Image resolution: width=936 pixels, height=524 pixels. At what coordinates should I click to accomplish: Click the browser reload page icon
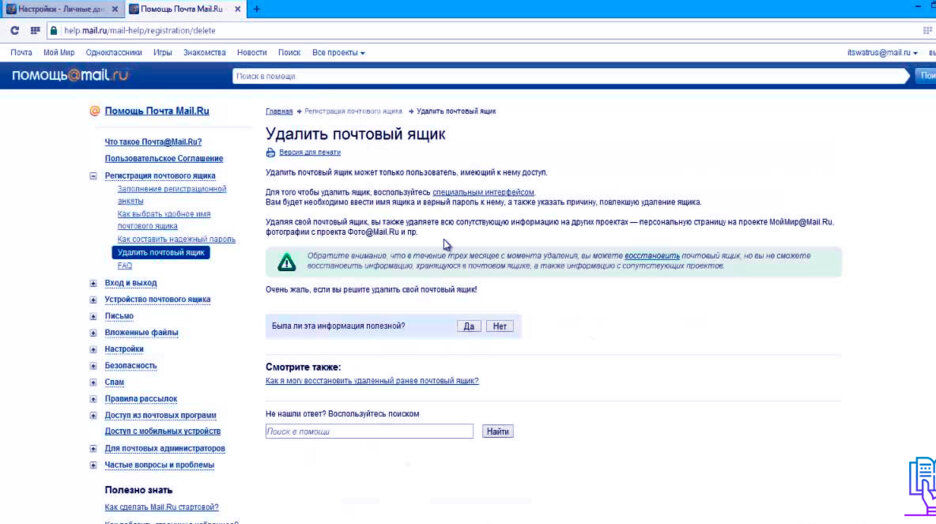pyautogui.click(x=14, y=30)
